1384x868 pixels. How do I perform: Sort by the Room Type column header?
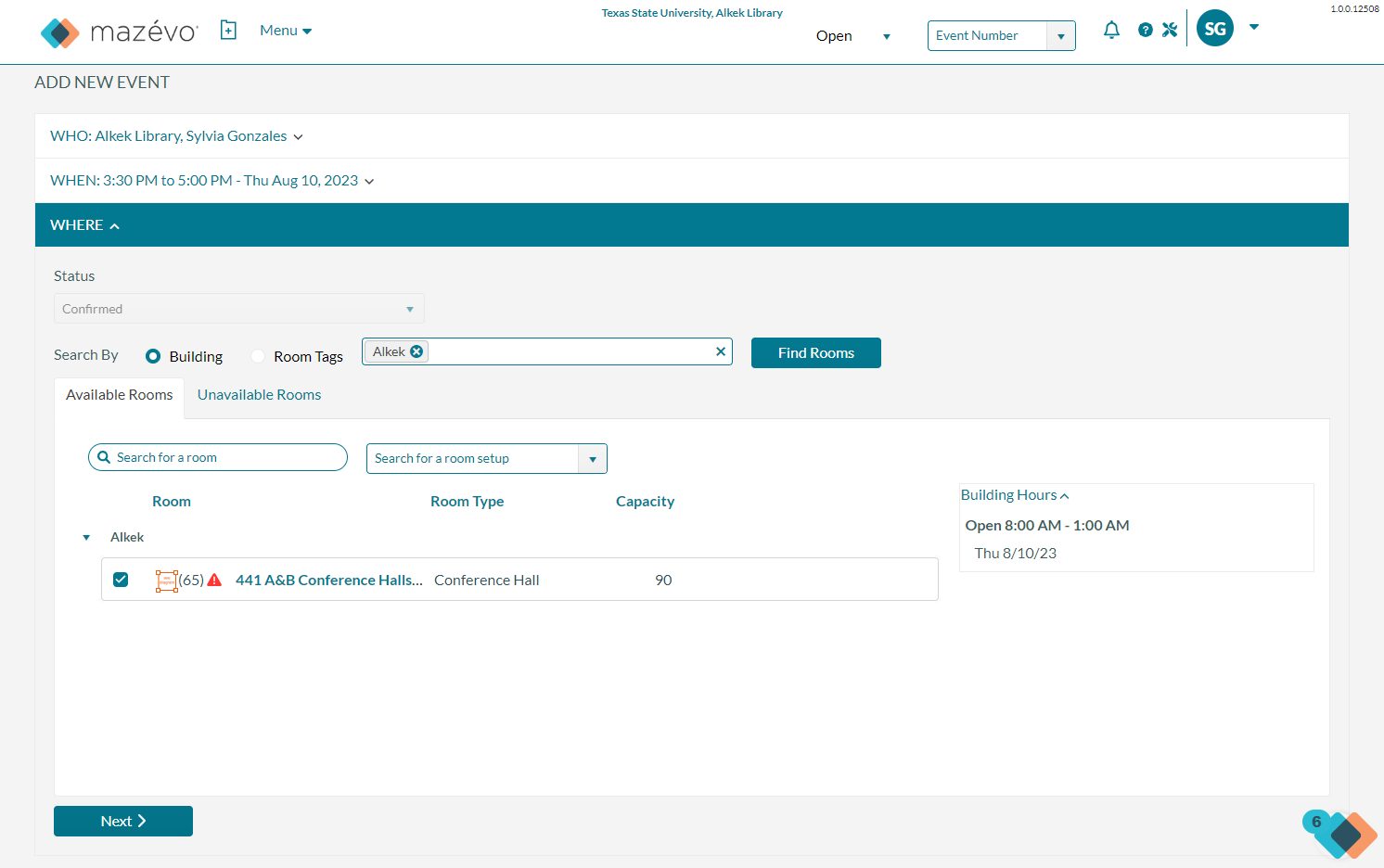[x=467, y=502]
